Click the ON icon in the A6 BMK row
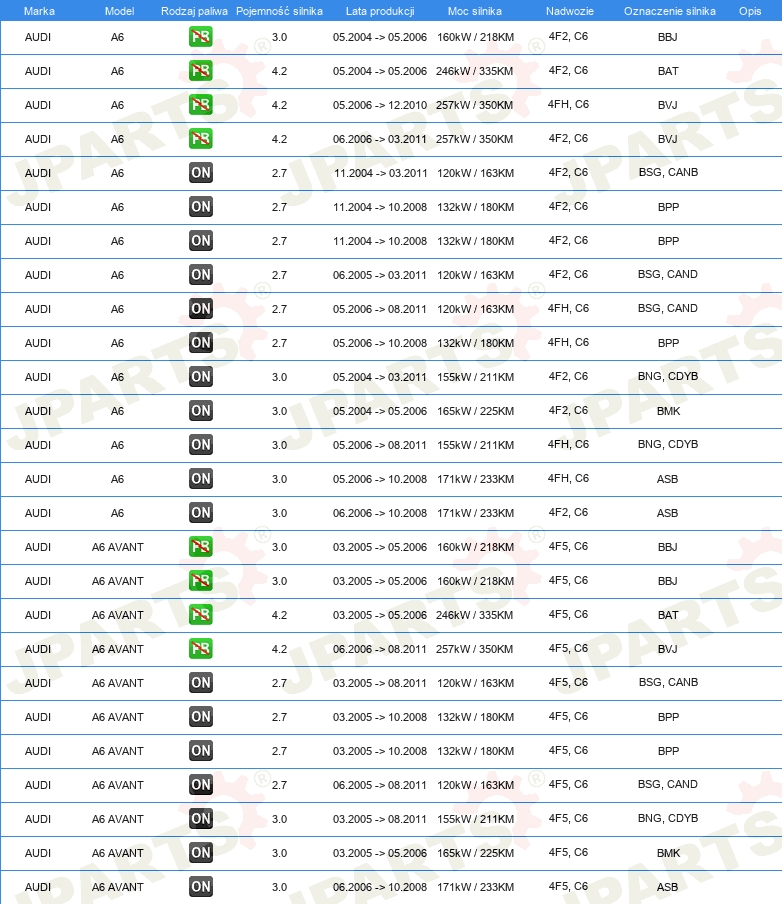The height and width of the screenshot is (904, 782). [x=201, y=411]
